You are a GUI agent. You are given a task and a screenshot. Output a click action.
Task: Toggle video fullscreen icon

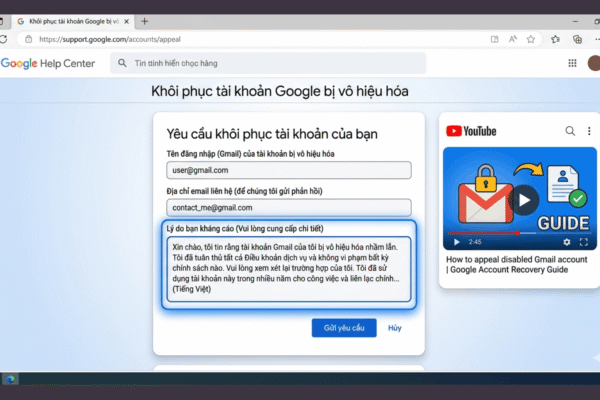tap(584, 242)
